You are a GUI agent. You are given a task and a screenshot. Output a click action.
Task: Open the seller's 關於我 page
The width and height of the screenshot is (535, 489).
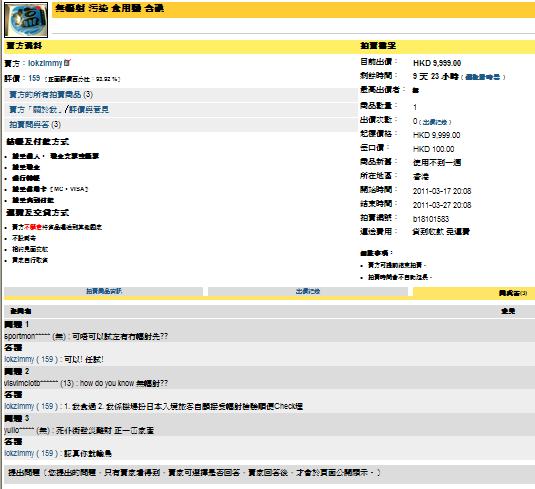pos(38,110)
